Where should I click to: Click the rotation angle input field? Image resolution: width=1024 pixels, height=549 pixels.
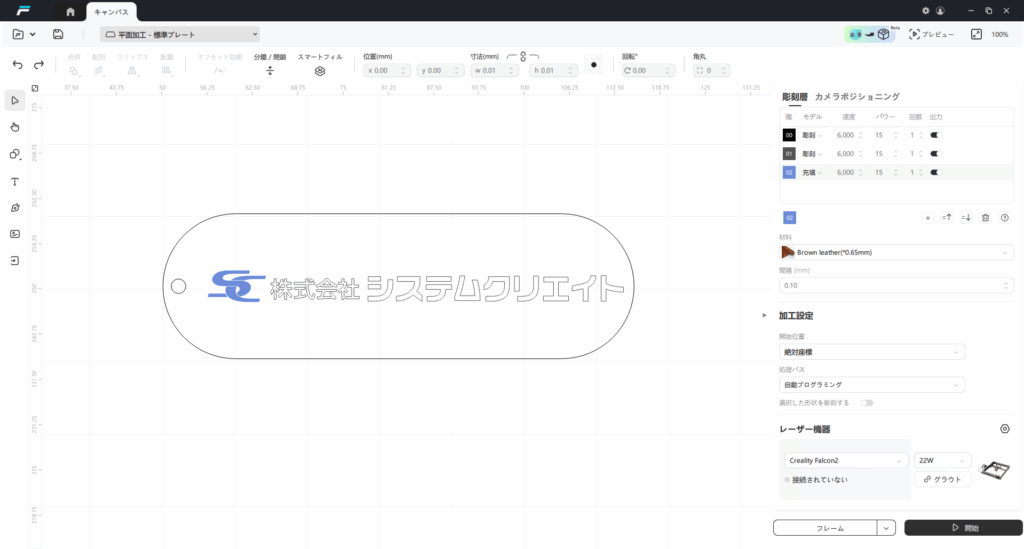[x=647, y=71]
